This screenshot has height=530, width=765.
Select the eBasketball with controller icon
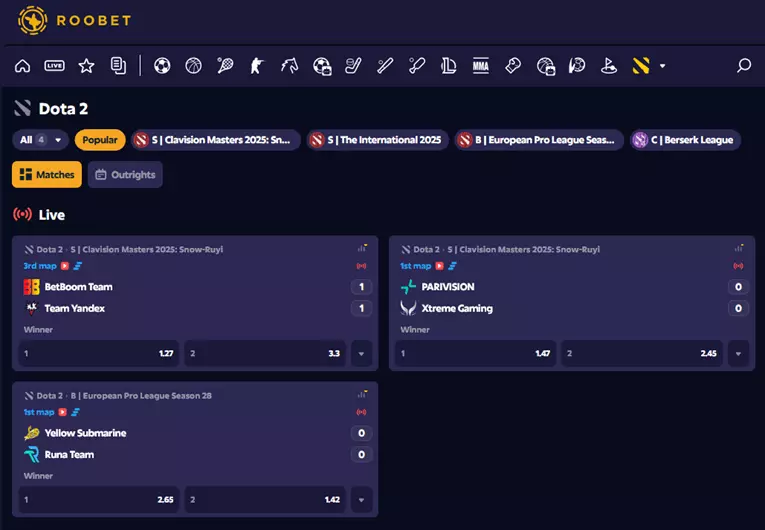545,66
